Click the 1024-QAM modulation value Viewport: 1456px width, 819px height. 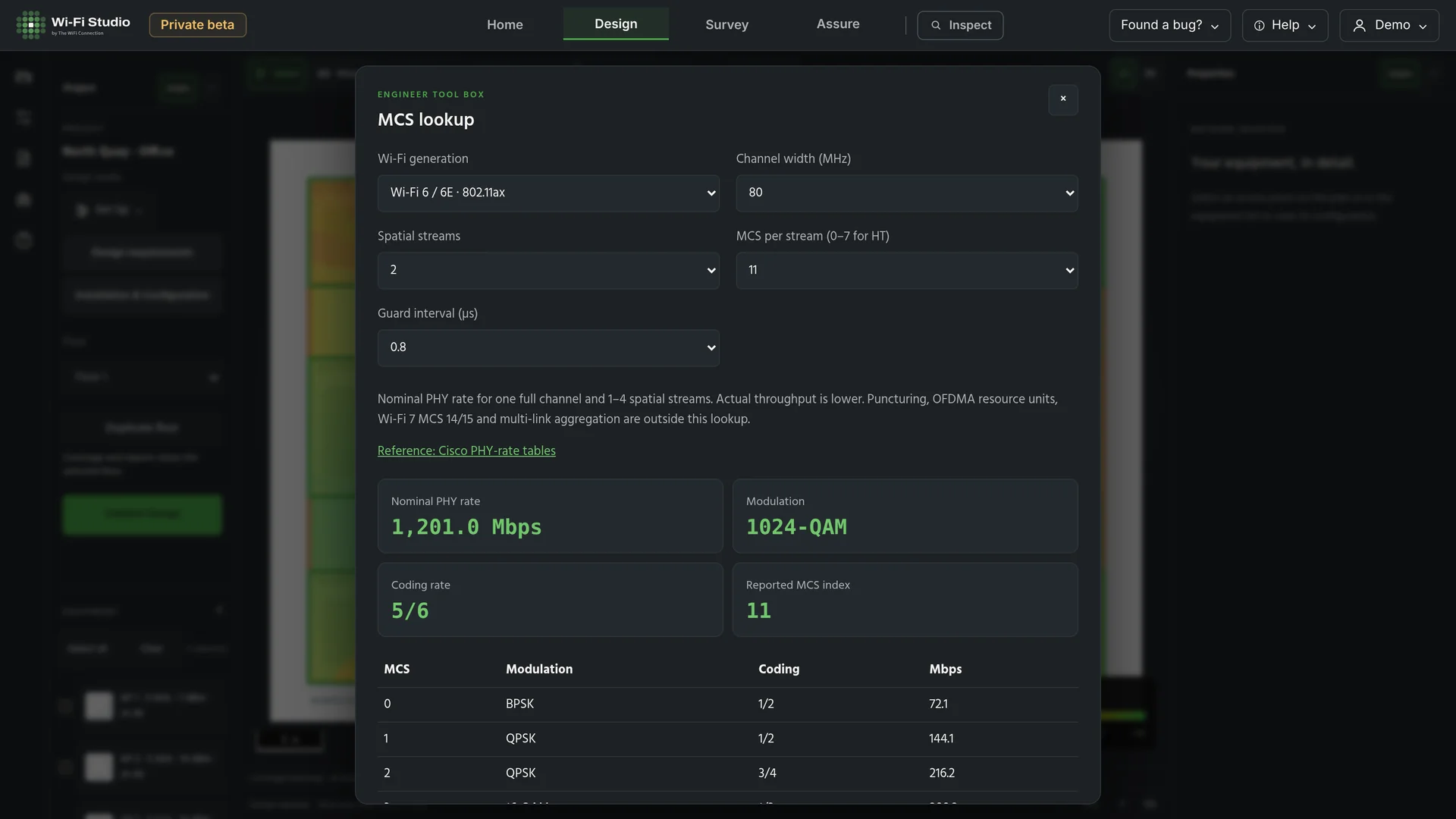[796, 527]
